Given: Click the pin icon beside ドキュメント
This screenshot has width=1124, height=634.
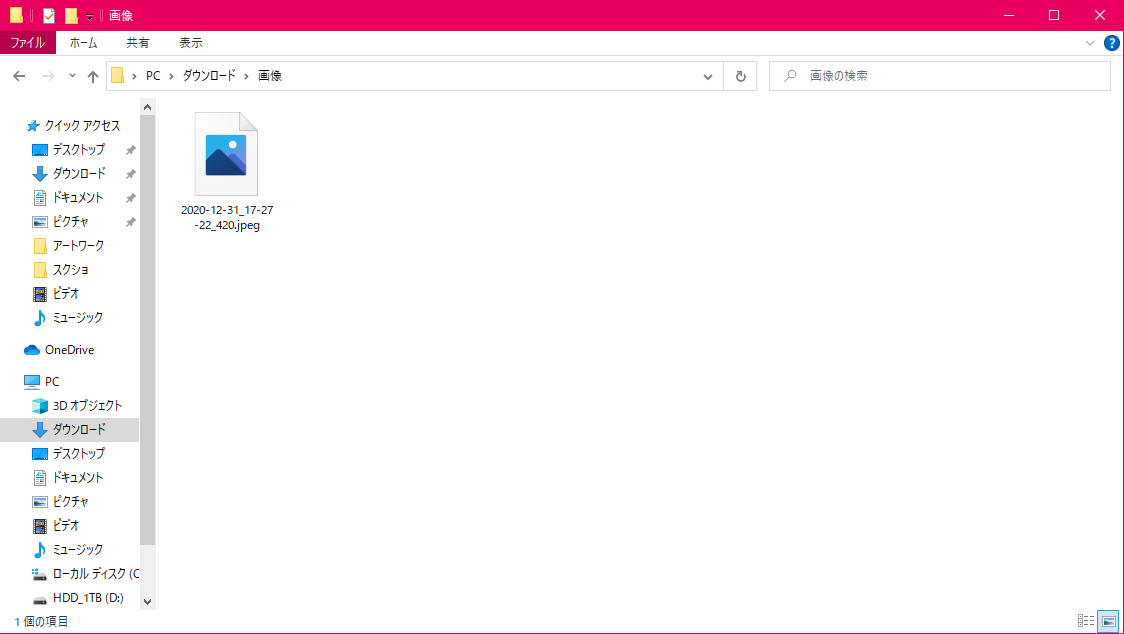Looking at the screenshot, I should (x=130, y=198).
